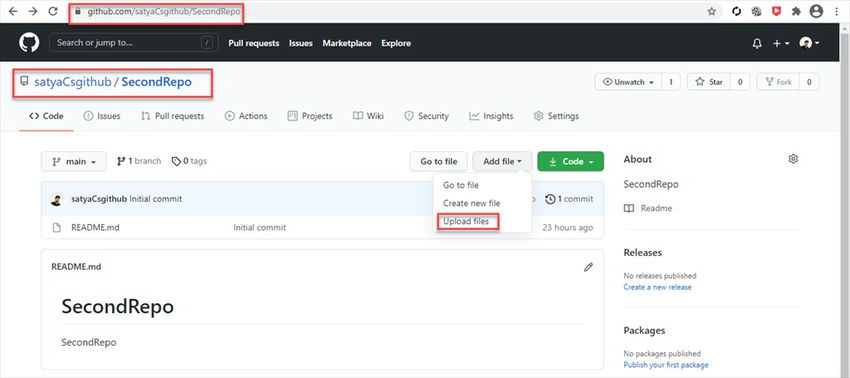Click the README.md file icon

point(56,228)
